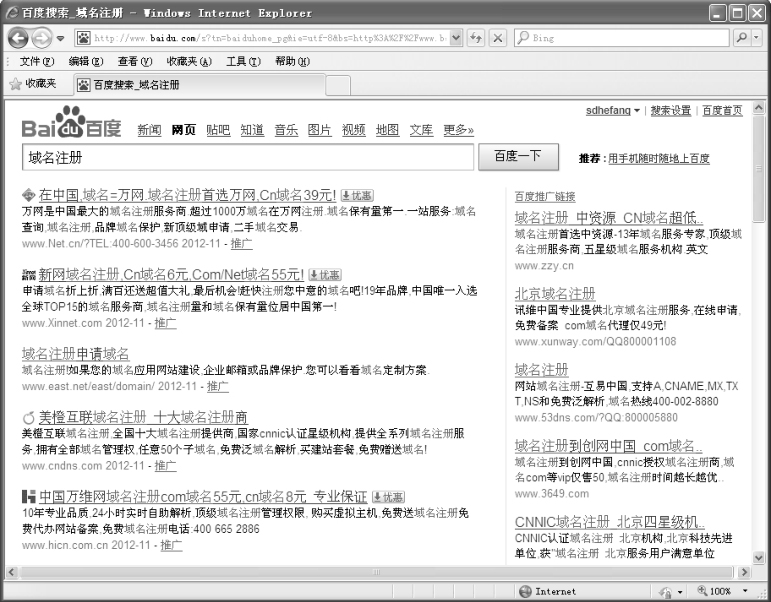
Task: Open the 编辑(E) menu
Action: 86,61
